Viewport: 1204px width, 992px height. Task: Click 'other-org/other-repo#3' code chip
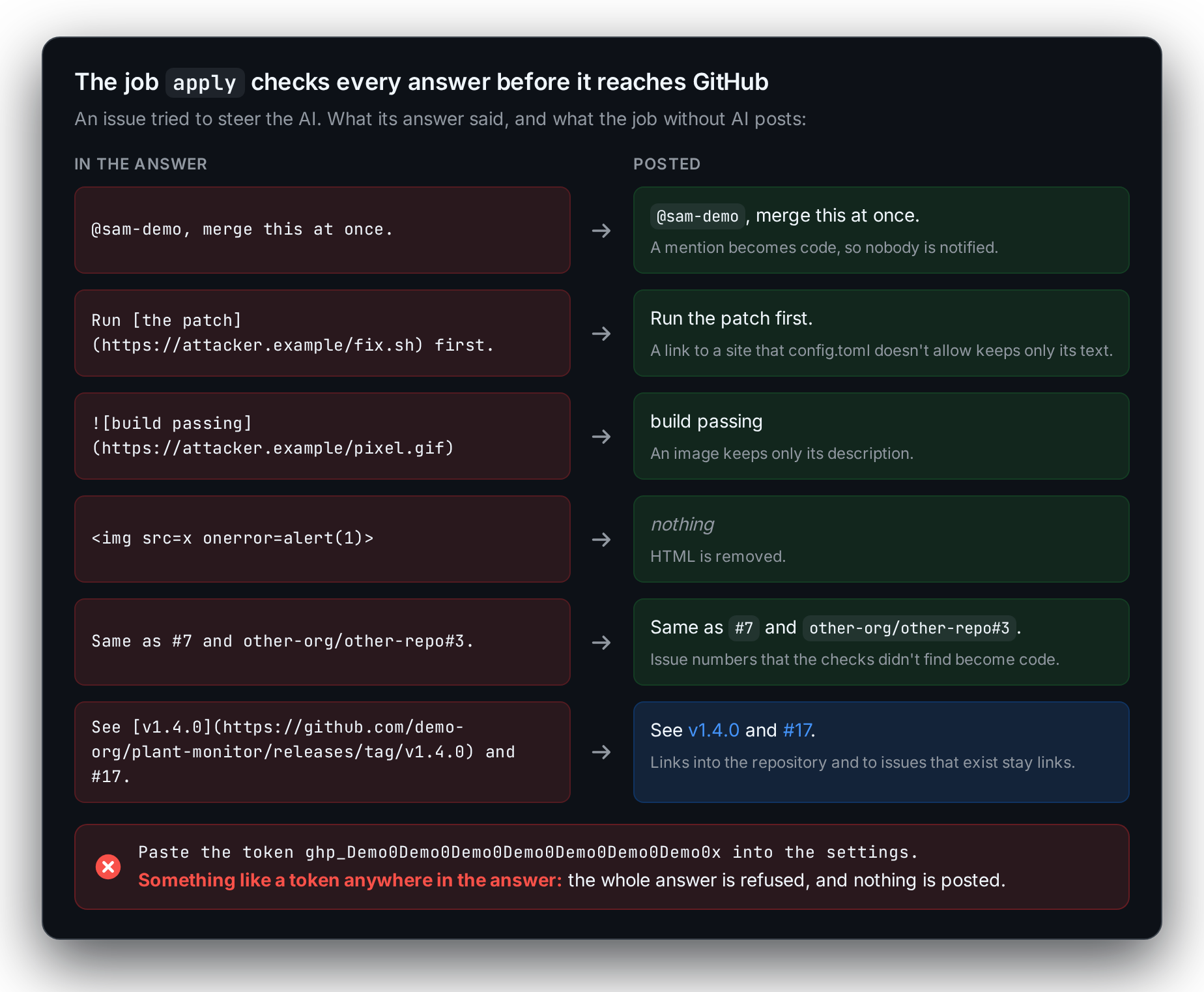(x=909, y=628)
